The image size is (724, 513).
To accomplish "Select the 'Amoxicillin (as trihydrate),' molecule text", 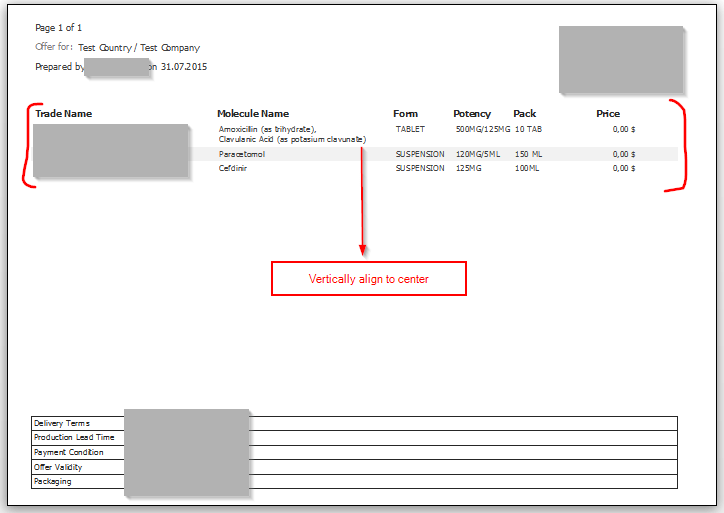I will click(268, 129).
